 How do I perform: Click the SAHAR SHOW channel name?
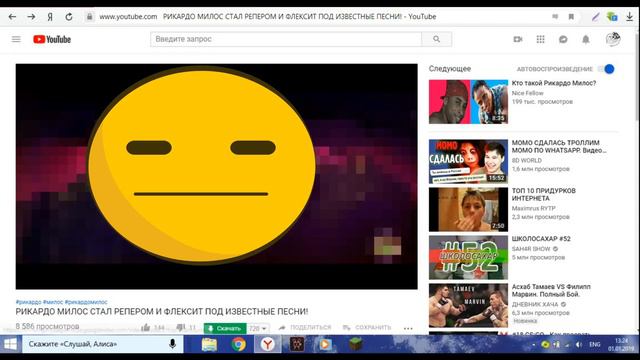pos(531,249)
